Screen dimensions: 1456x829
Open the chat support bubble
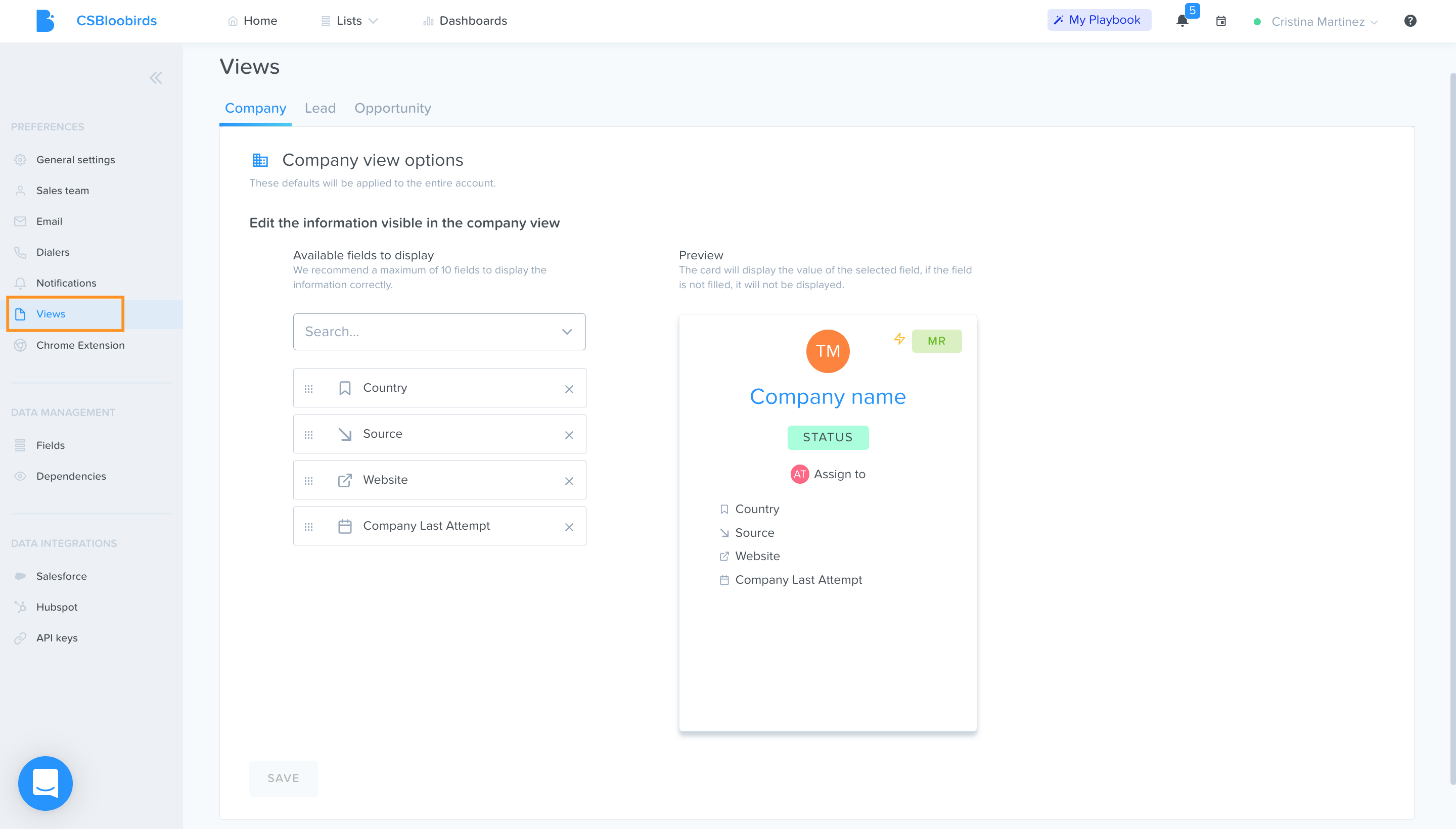[45, 783]
